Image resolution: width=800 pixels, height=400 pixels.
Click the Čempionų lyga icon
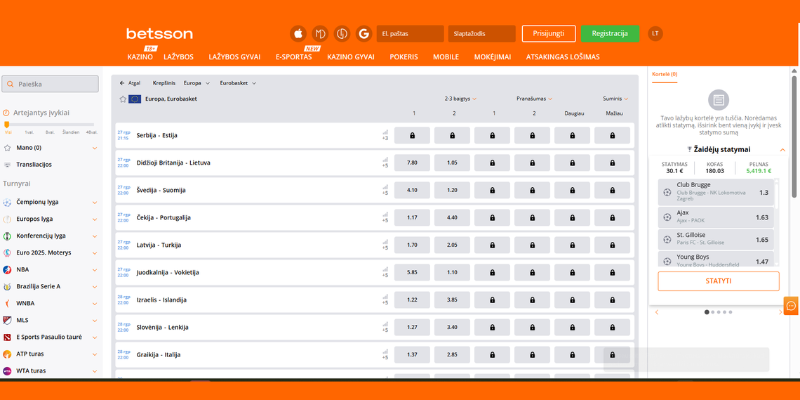click(7, 203)
